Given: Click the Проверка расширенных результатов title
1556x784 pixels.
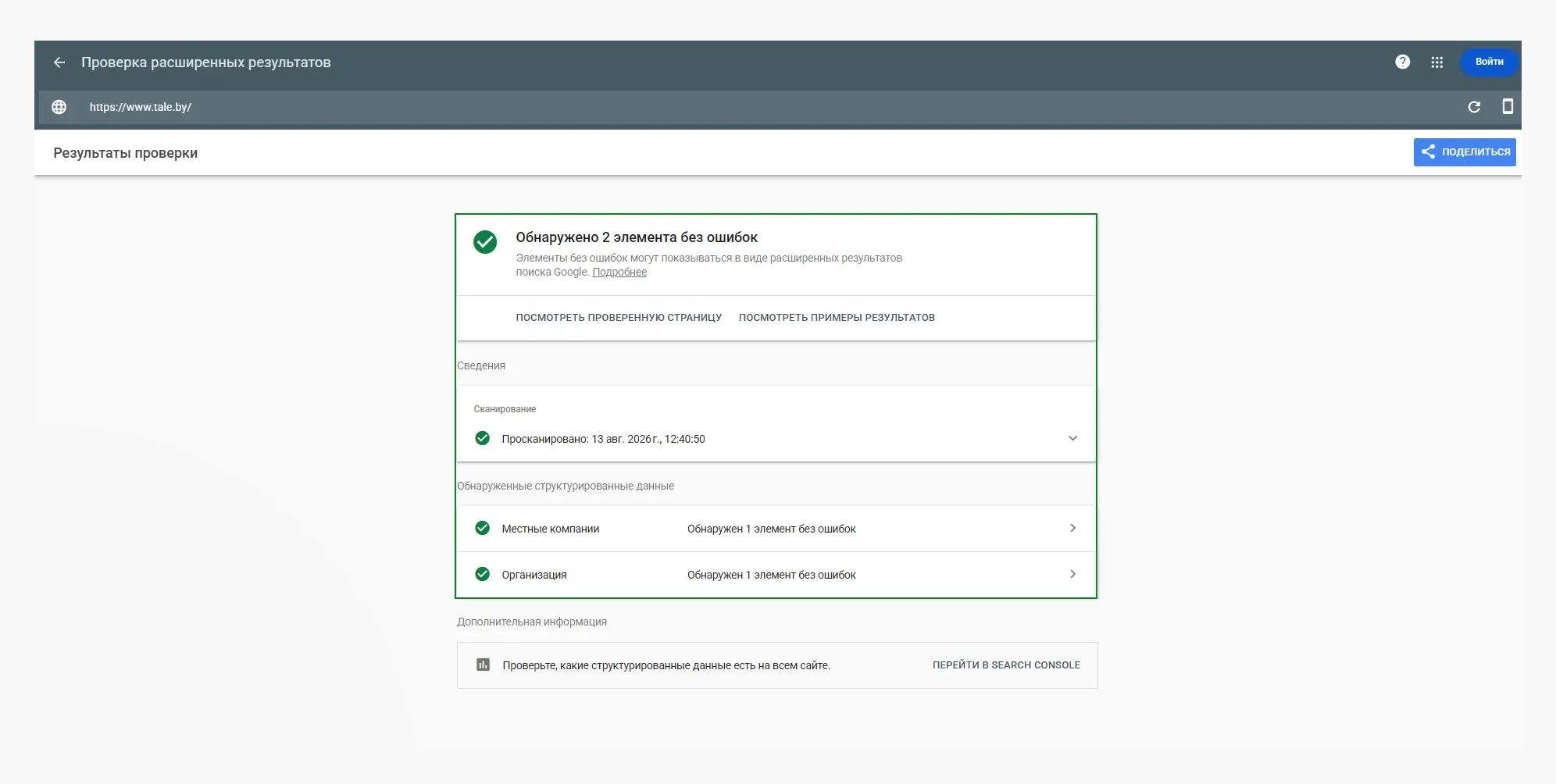Looking at the screenshot, I should (206, 62).
